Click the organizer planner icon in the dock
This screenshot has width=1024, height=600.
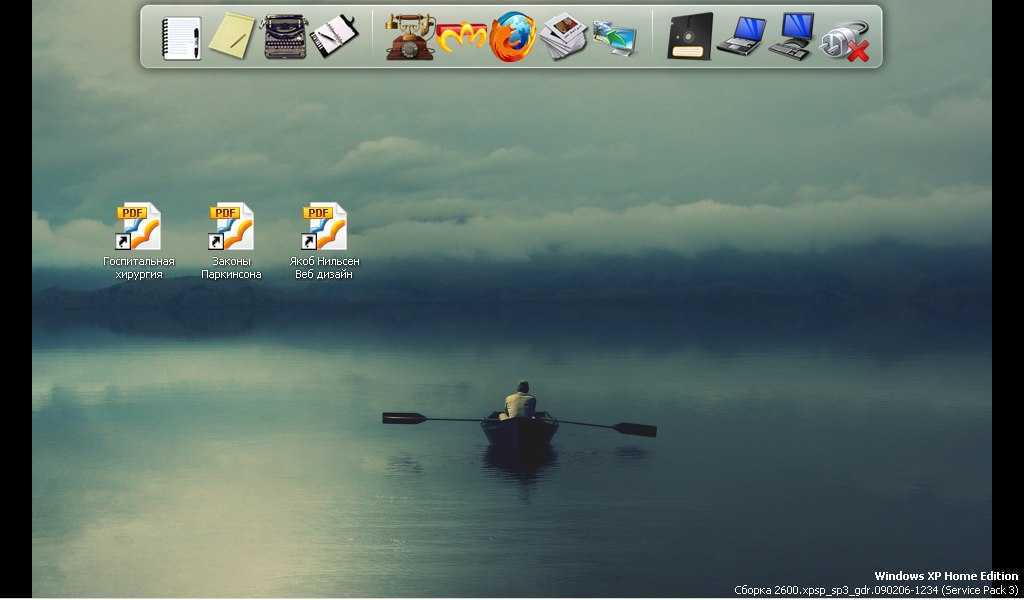click(334, 37)
